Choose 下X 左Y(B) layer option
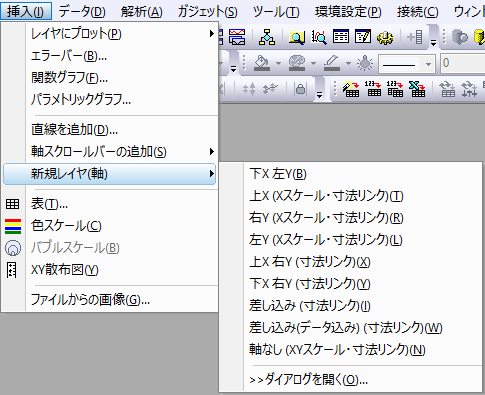 point(351,174)
